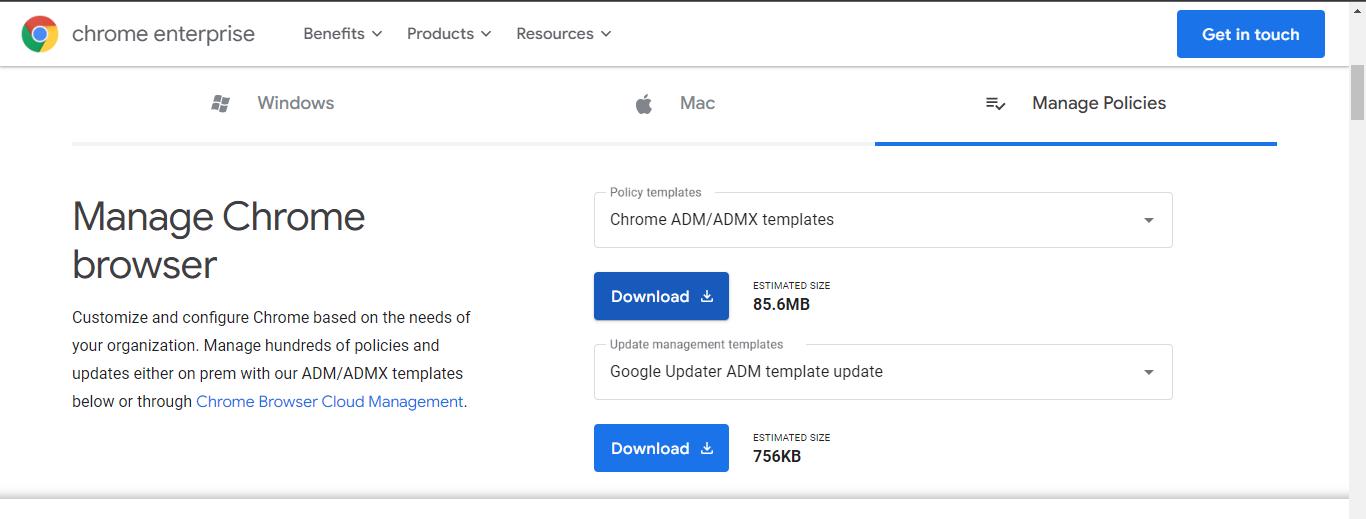
Task: Switch to the Mac tab
Action: 674,103
